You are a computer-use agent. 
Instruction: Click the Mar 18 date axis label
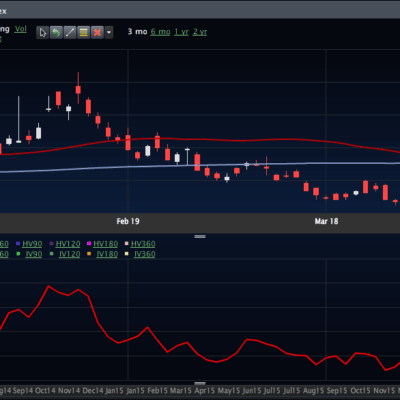click(326, 221)
